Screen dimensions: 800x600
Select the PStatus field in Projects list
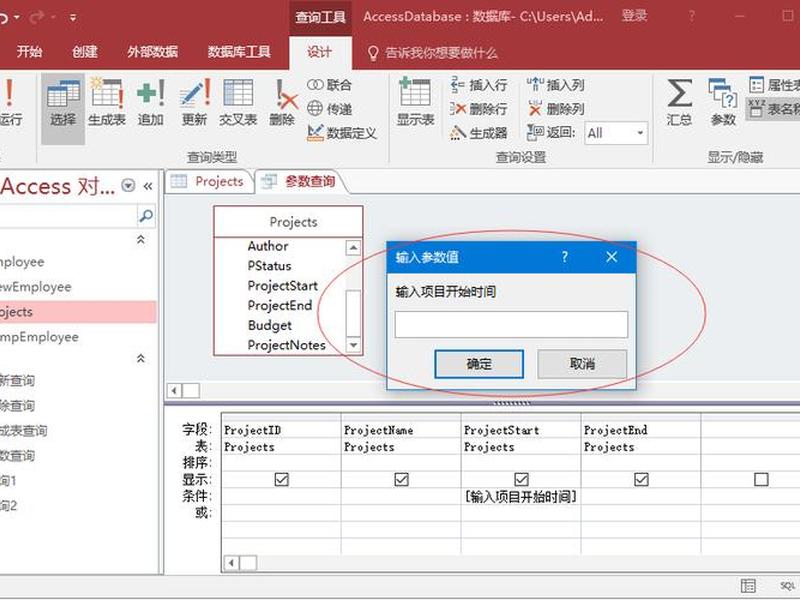point(269,266)
